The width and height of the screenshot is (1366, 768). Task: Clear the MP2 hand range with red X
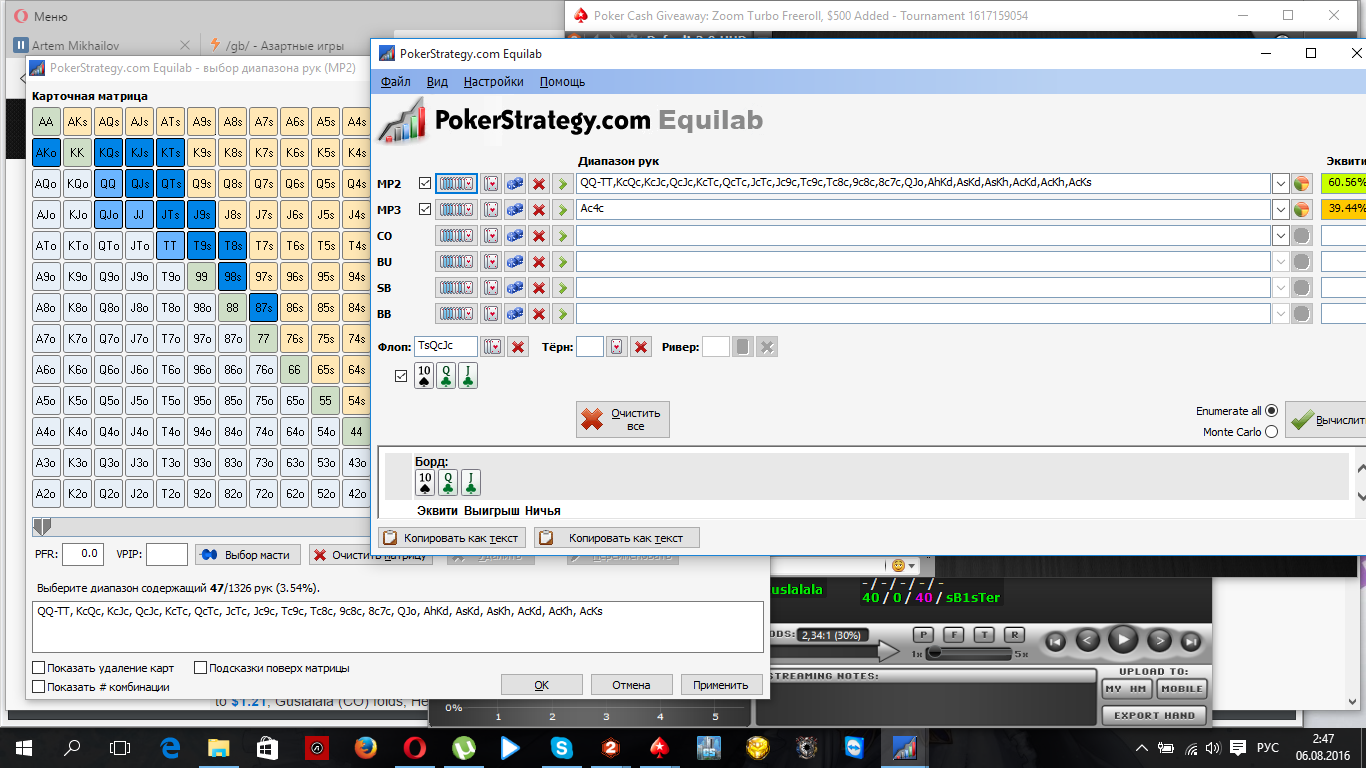tap(539, 184)
